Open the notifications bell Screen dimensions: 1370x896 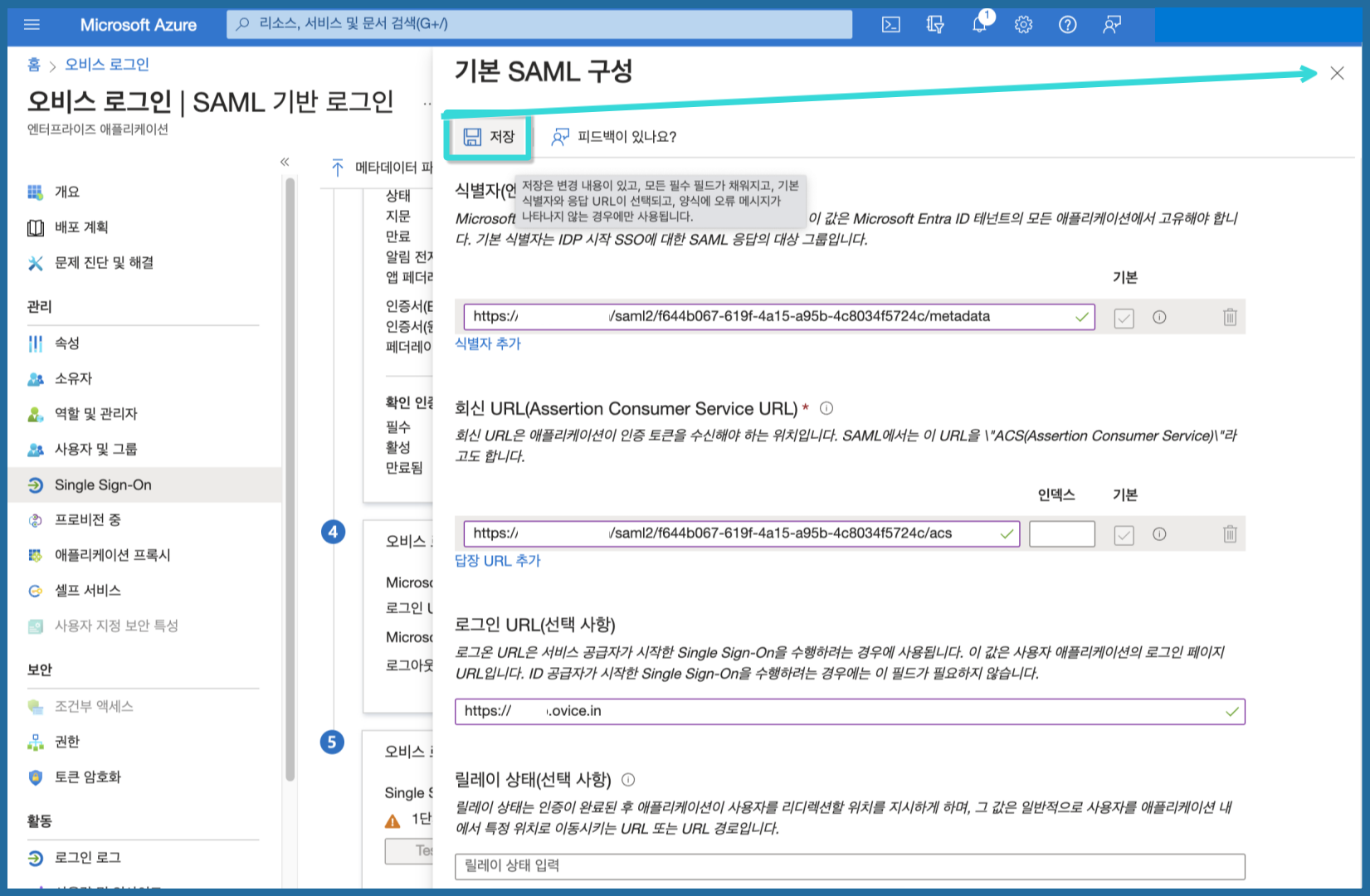click(x=980, y=24)
